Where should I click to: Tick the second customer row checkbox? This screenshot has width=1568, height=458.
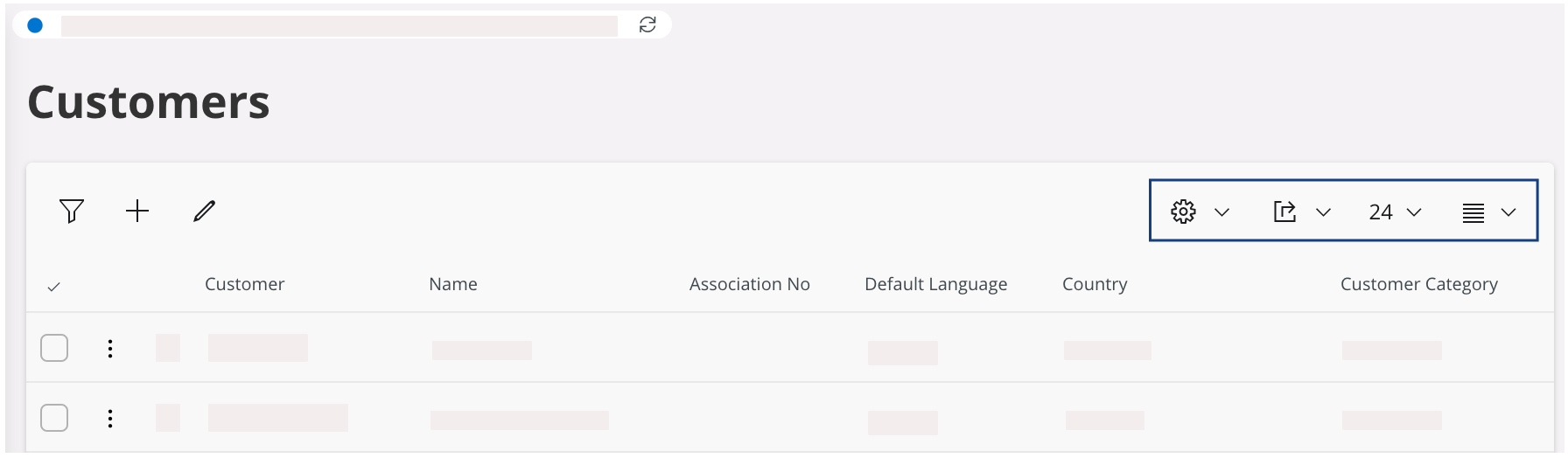(x=54, y=418)
